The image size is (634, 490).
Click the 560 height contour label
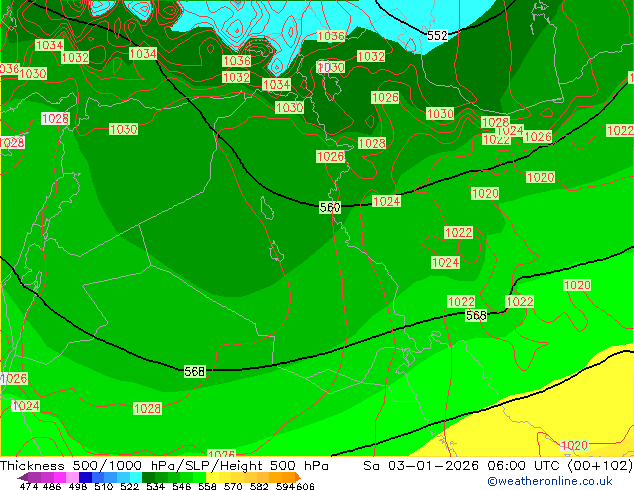coord(330,207)
